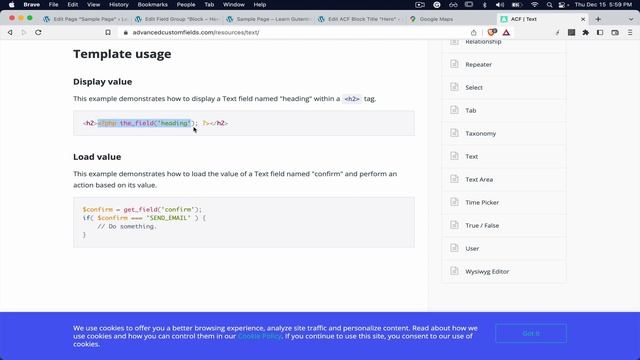This screenshot has height=360, width=640.
Task: Click the browser back arrow
Action: [10, 32]
